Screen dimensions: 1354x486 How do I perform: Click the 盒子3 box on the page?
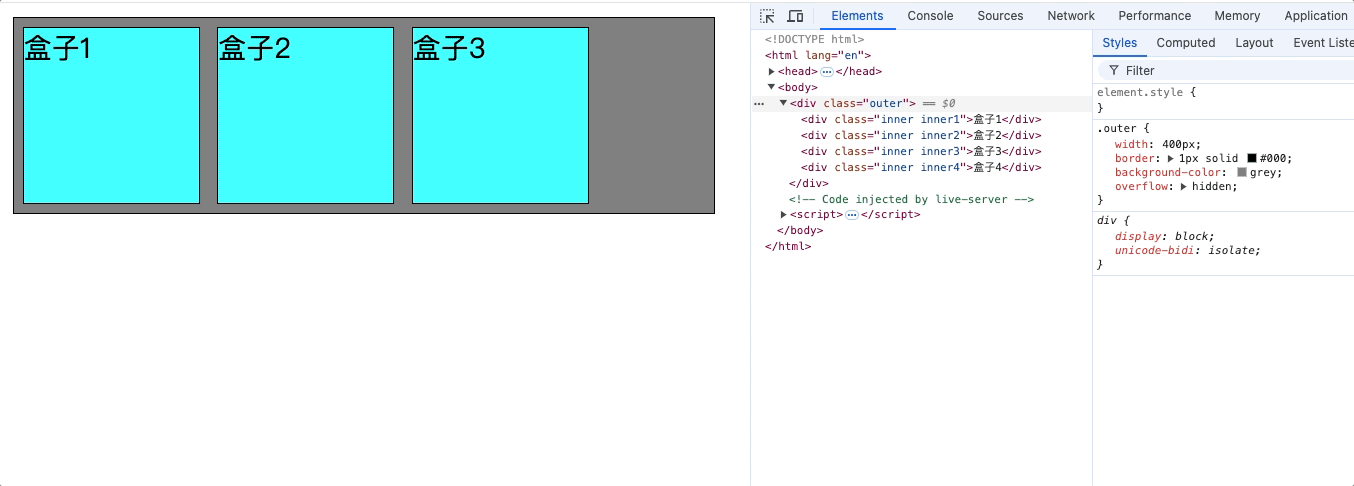pos(500,115)
